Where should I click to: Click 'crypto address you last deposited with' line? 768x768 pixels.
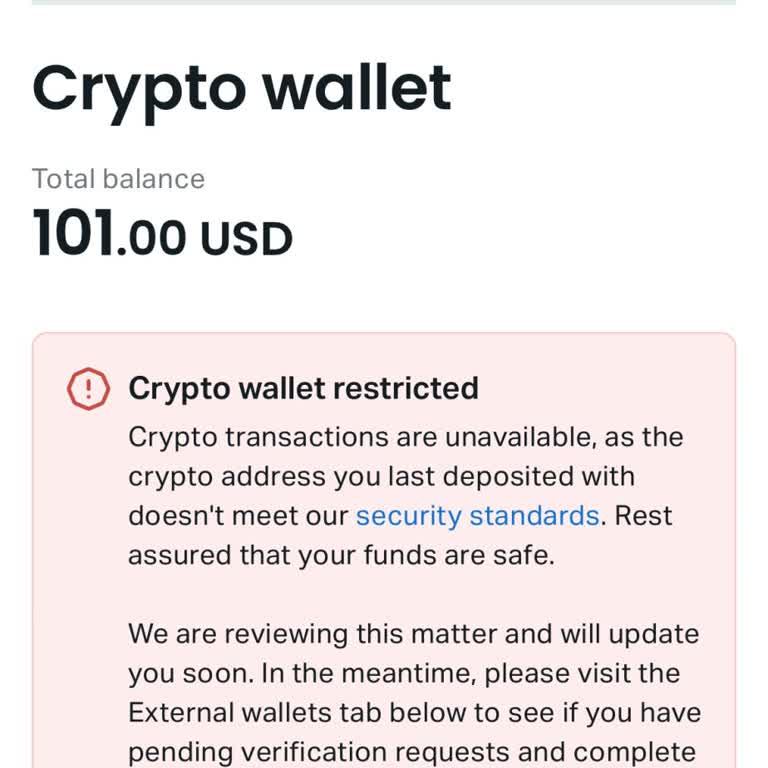[x=381, y=477]
